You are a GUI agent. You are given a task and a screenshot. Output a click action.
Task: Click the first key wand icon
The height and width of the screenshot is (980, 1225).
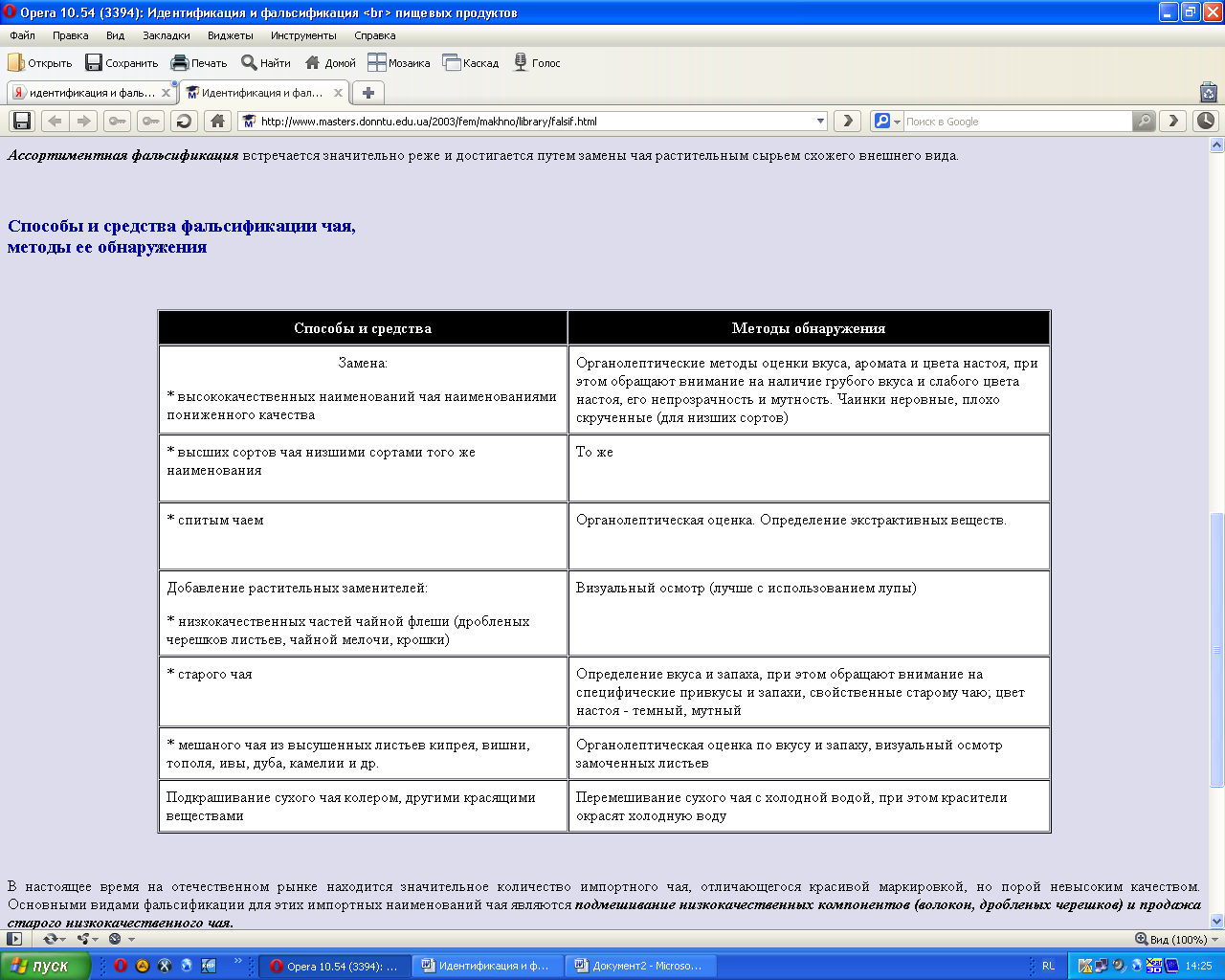pyautogui.click(x=117, y=122)
